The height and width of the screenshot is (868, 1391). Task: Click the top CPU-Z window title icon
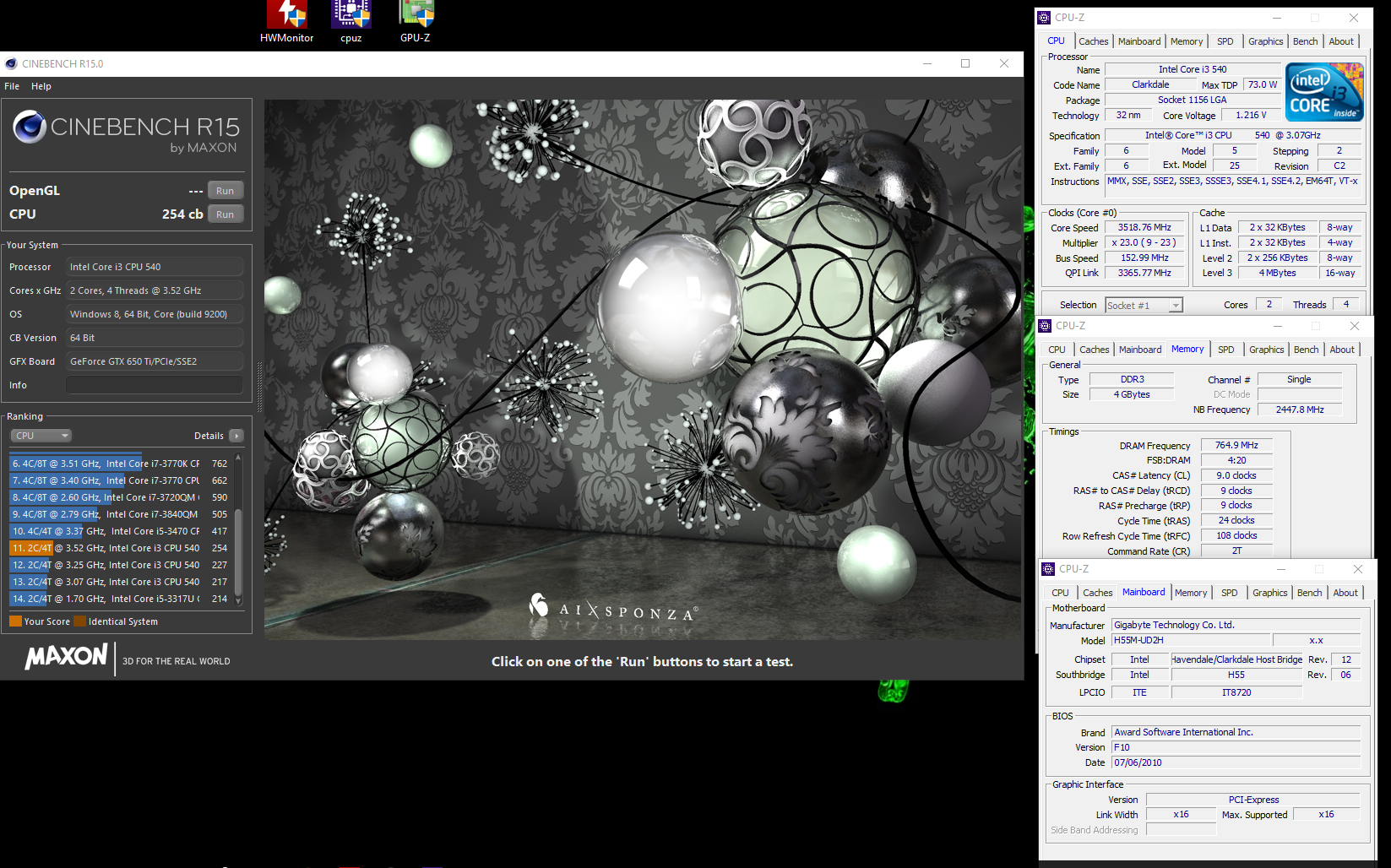(1044, 18)
